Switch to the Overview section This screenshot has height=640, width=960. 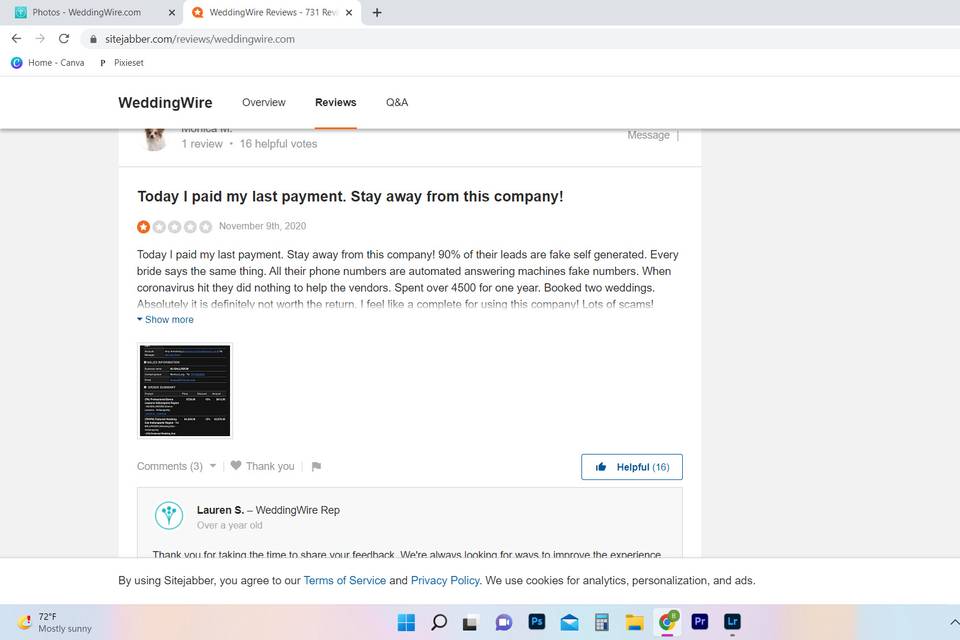[264, 102]
